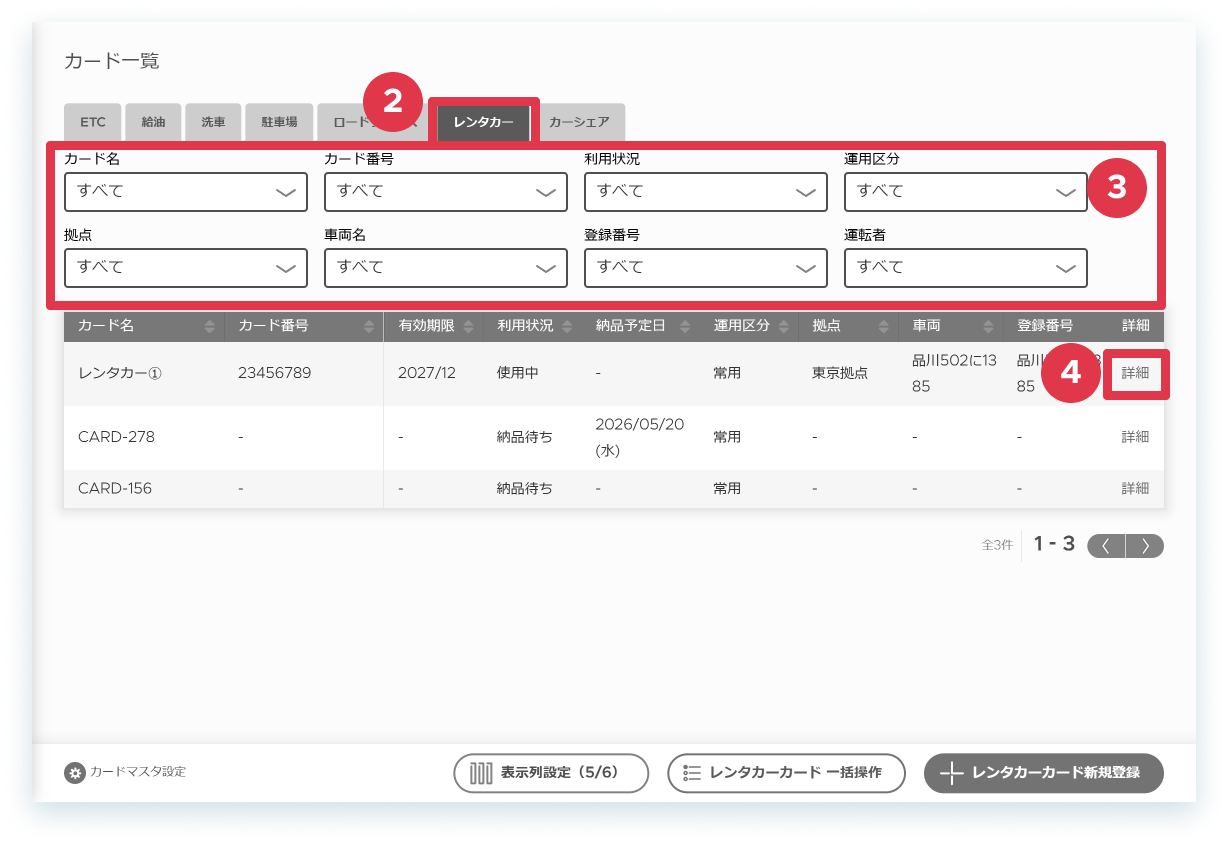Click the 1 - 3 page range indicator

tap(1054, 545)
